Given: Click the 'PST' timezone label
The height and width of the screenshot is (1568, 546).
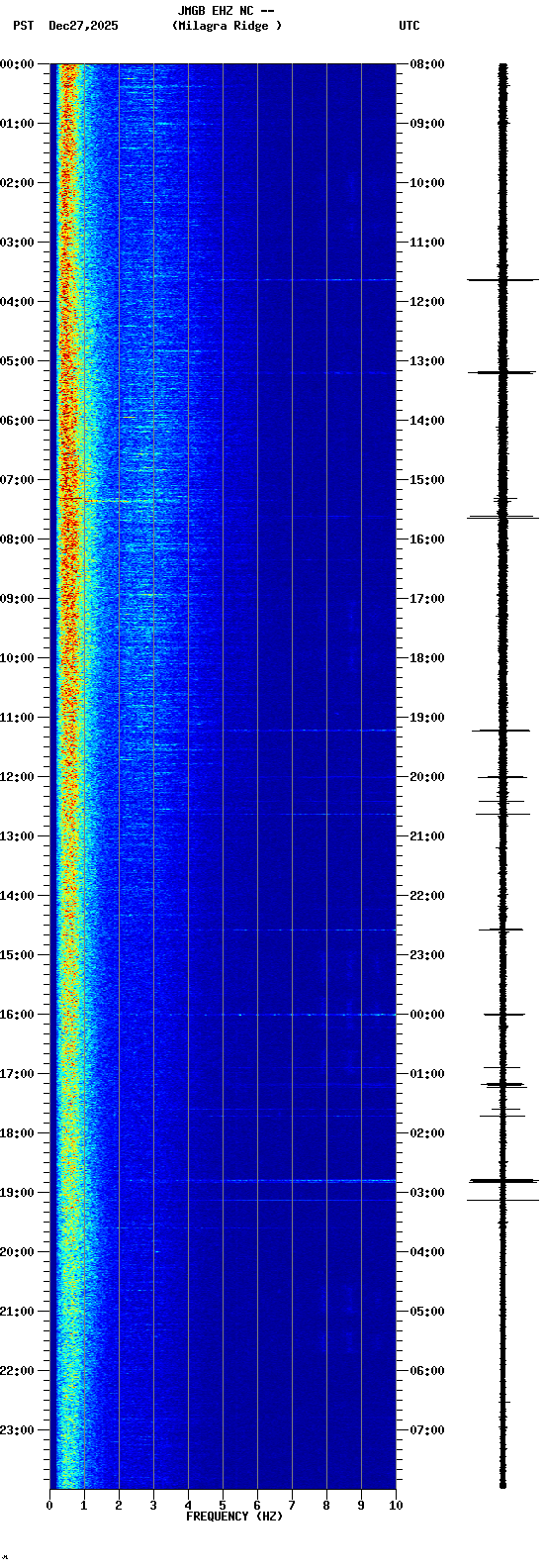Looking at the screenshot, I should pyautogui.click(x=23, y=26).
